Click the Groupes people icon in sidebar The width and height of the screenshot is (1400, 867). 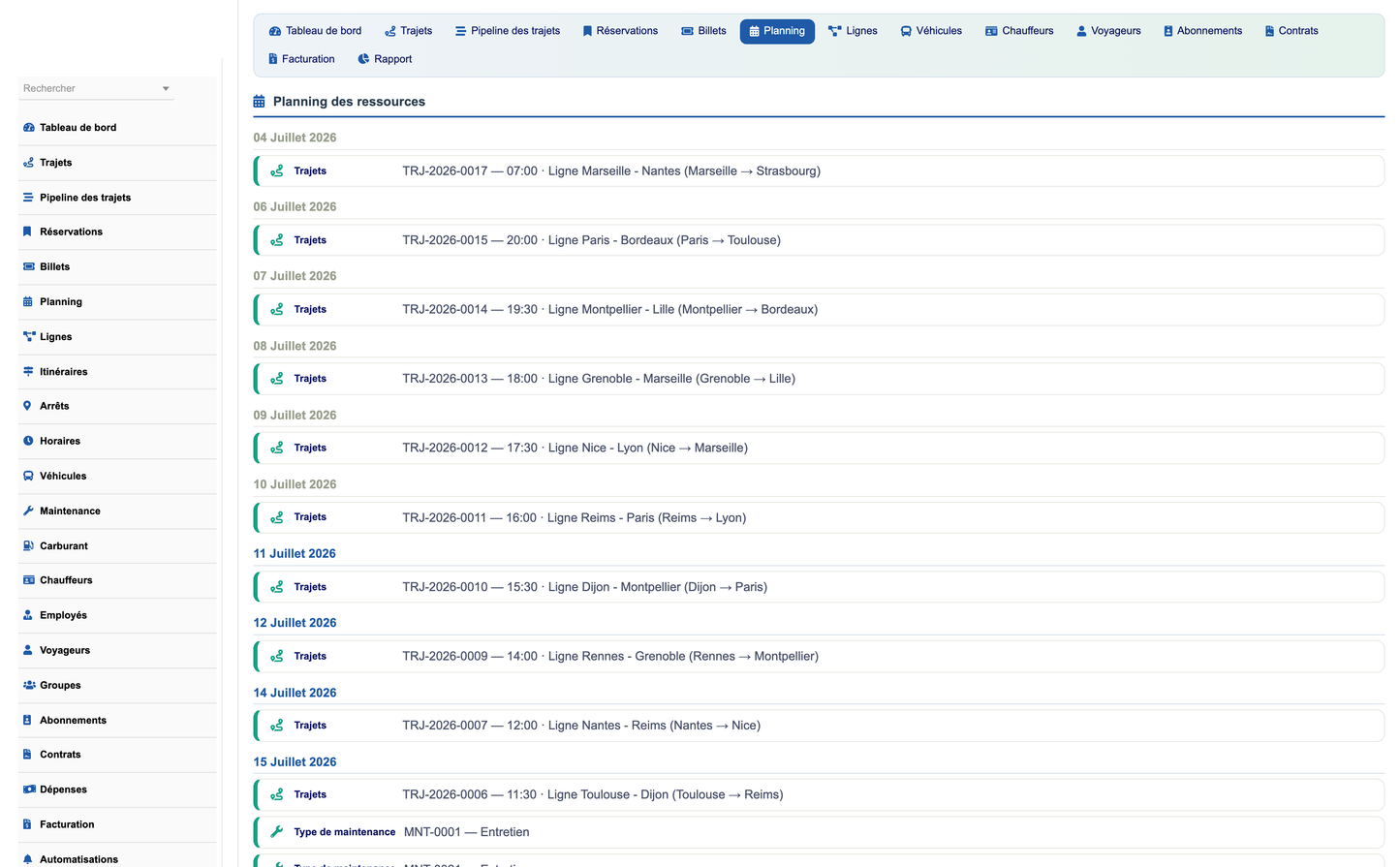tap(28, 685)
